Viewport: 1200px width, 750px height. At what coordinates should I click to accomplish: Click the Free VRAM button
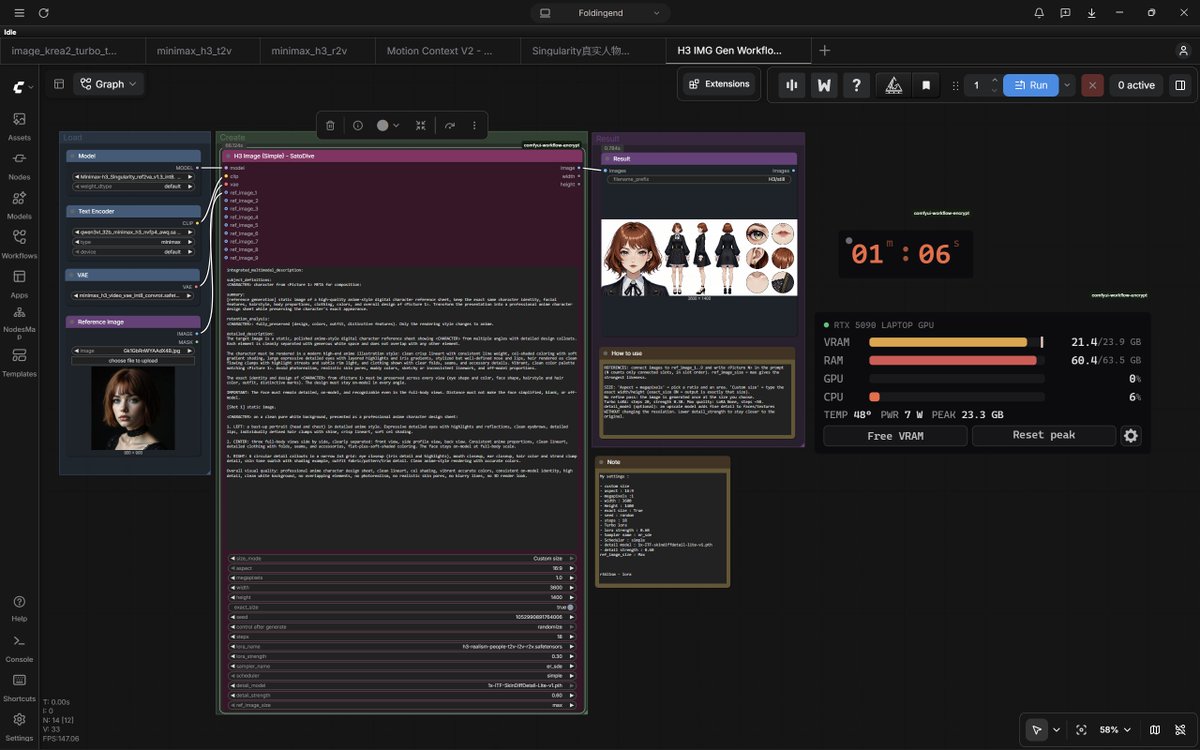[x=895, y=436]
